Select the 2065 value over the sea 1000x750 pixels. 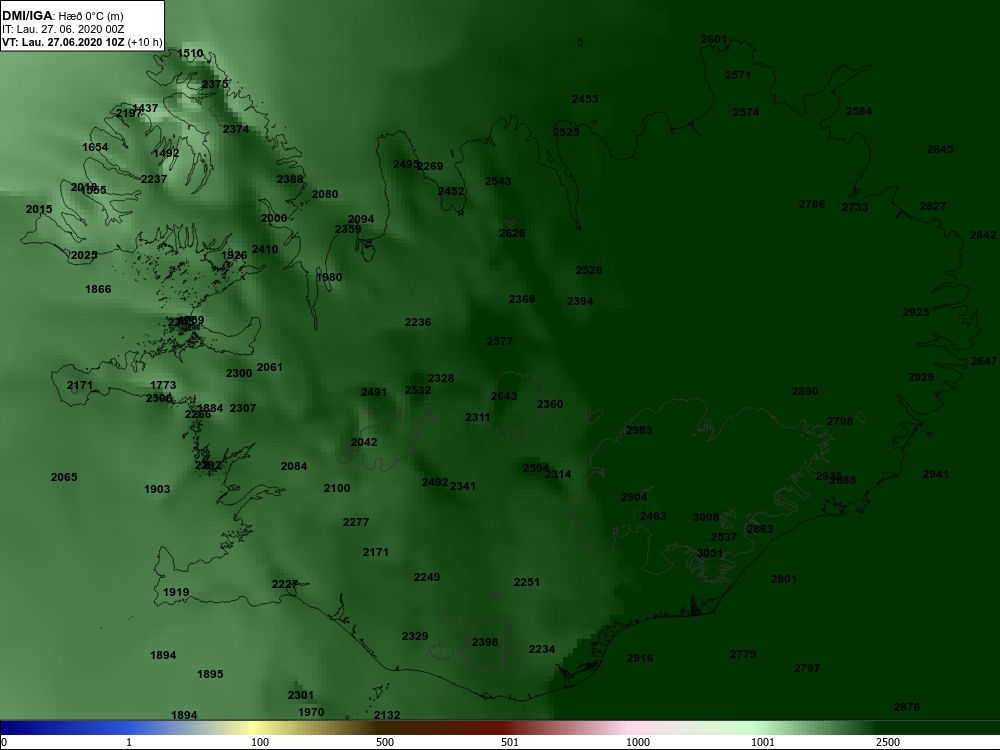[x=64, y=478]
